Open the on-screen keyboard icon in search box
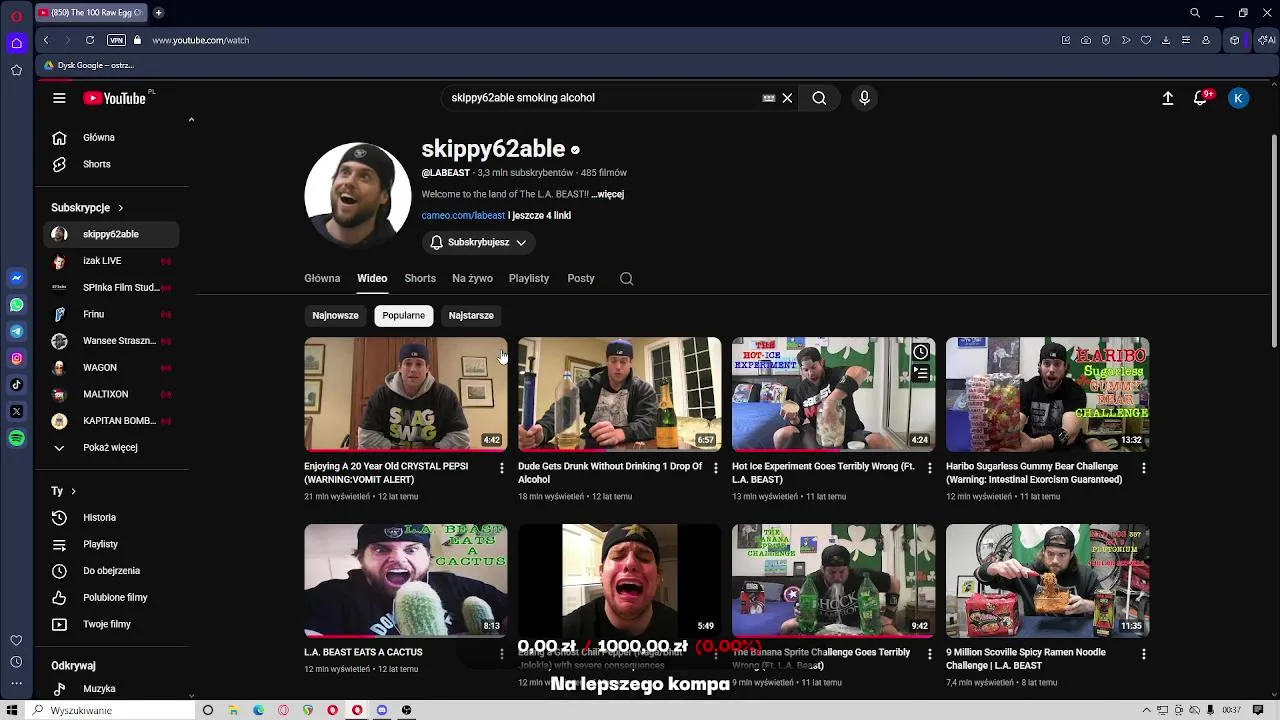 pyautogui.click(x=768, y=98)
